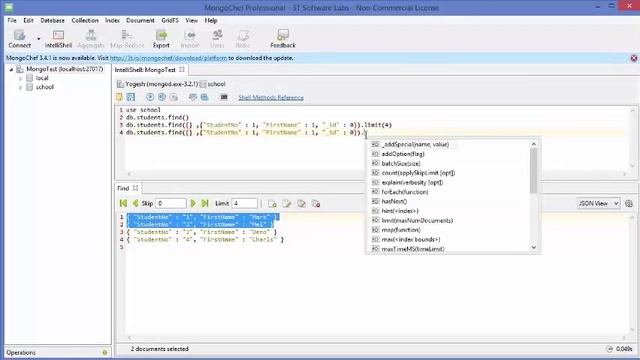Screen dimensions: 640x360
Task: Open the Collection menu
Action: 85,20
